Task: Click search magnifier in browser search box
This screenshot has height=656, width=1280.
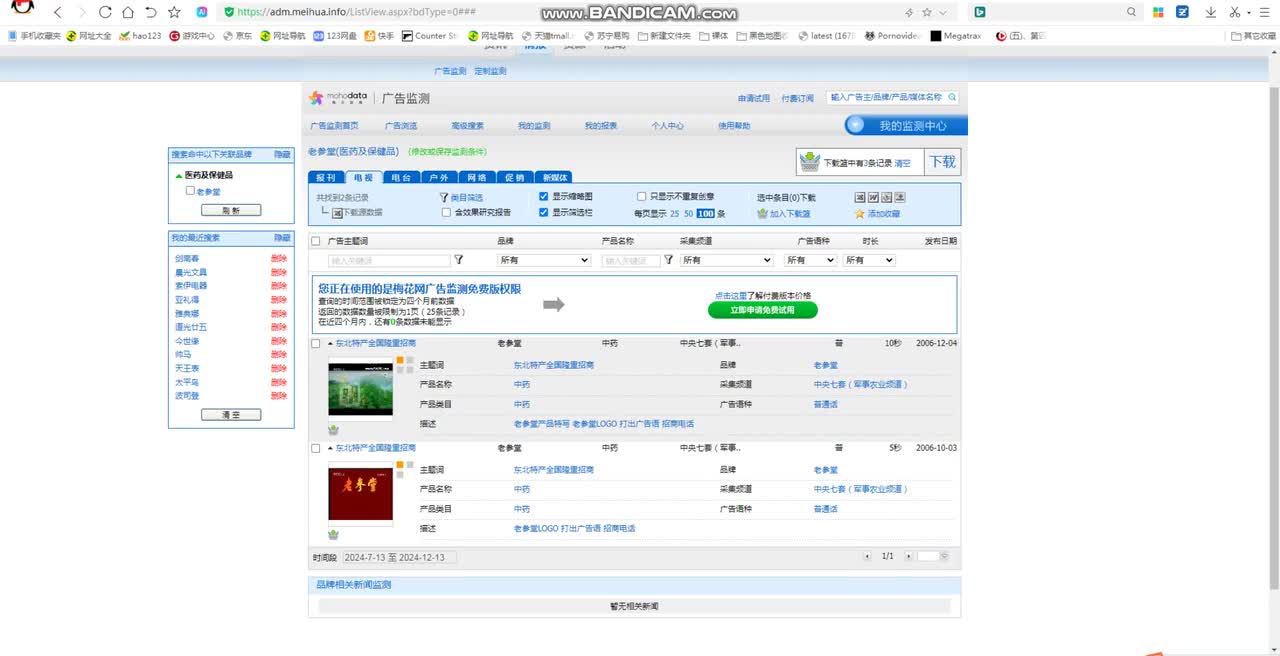Action: click(1132, 12)
